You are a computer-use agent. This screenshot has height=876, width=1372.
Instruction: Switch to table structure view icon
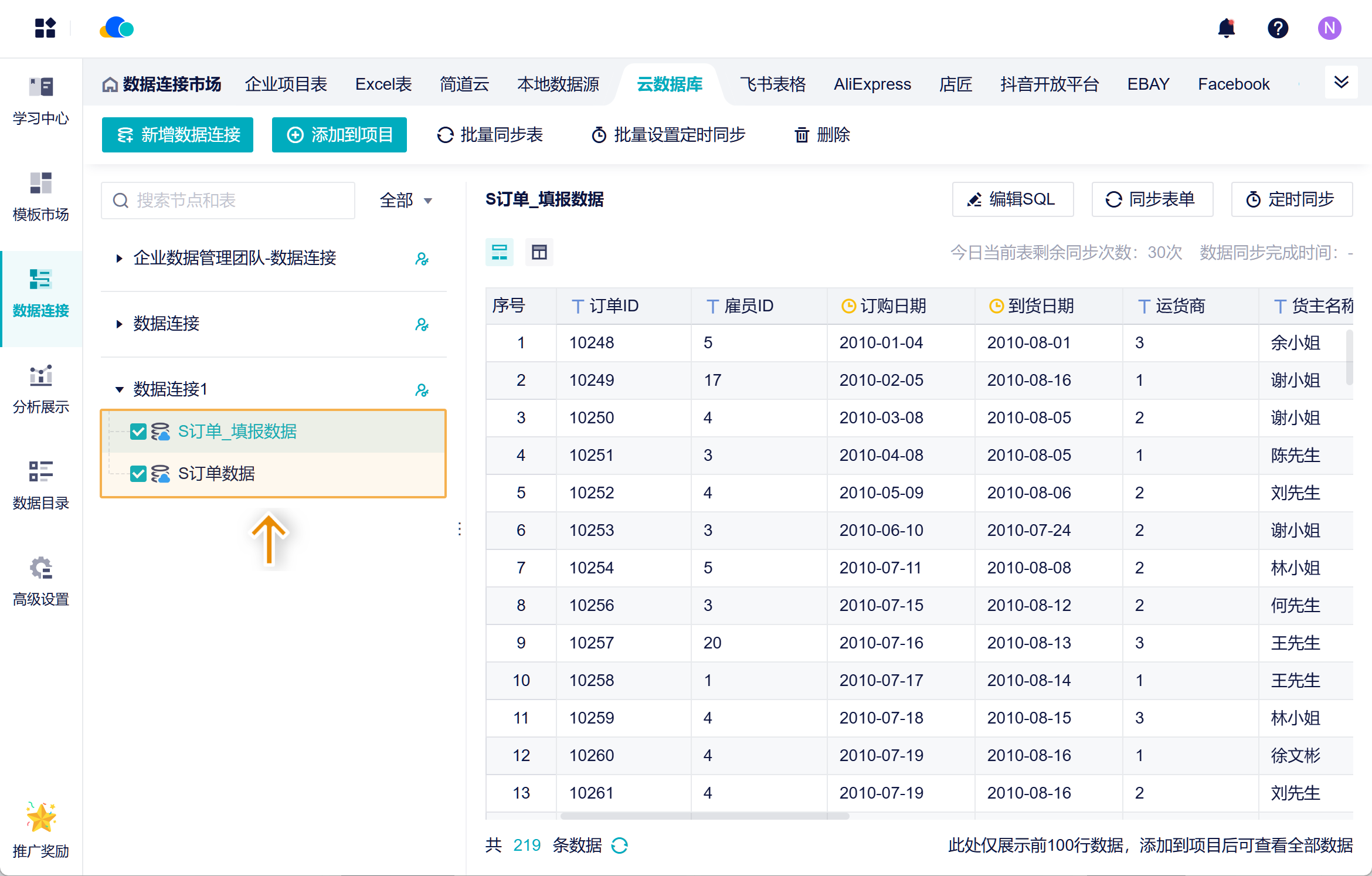pos(539,252)
